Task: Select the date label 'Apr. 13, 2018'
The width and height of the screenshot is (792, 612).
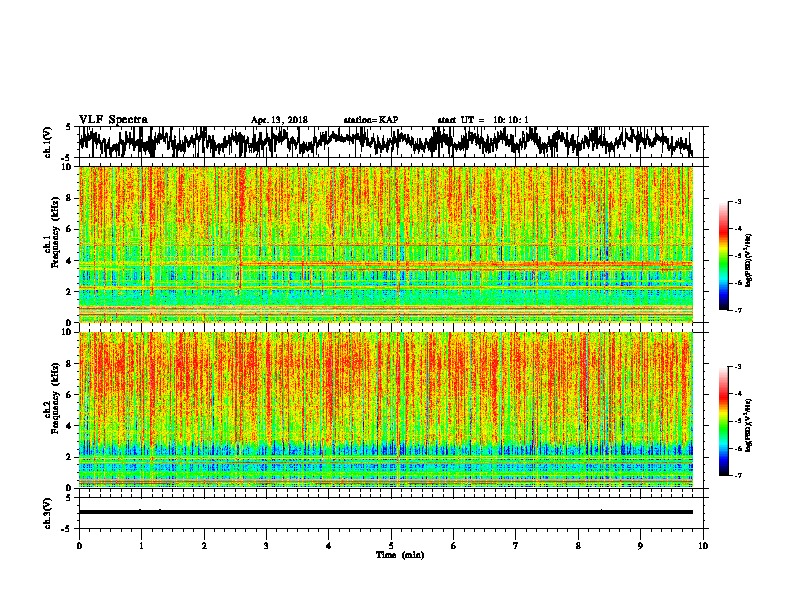Action: point(279,120)
